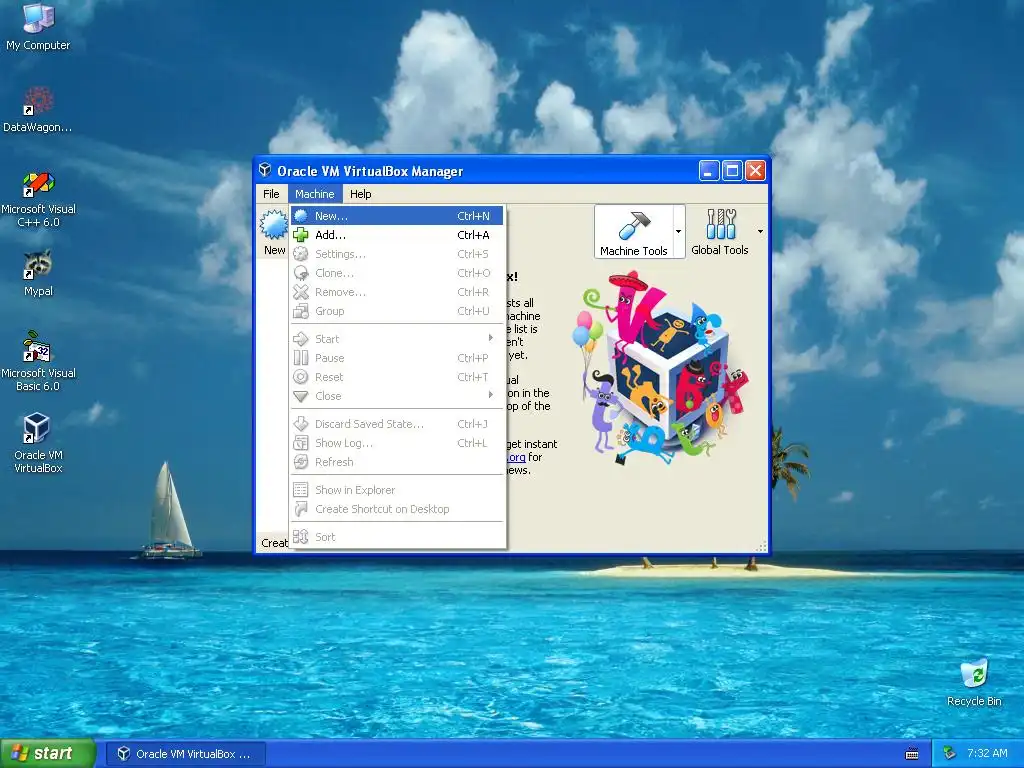Click the Windows start button
The image size is (1024, 768).
pyautogui.click(x=48, y=754)
